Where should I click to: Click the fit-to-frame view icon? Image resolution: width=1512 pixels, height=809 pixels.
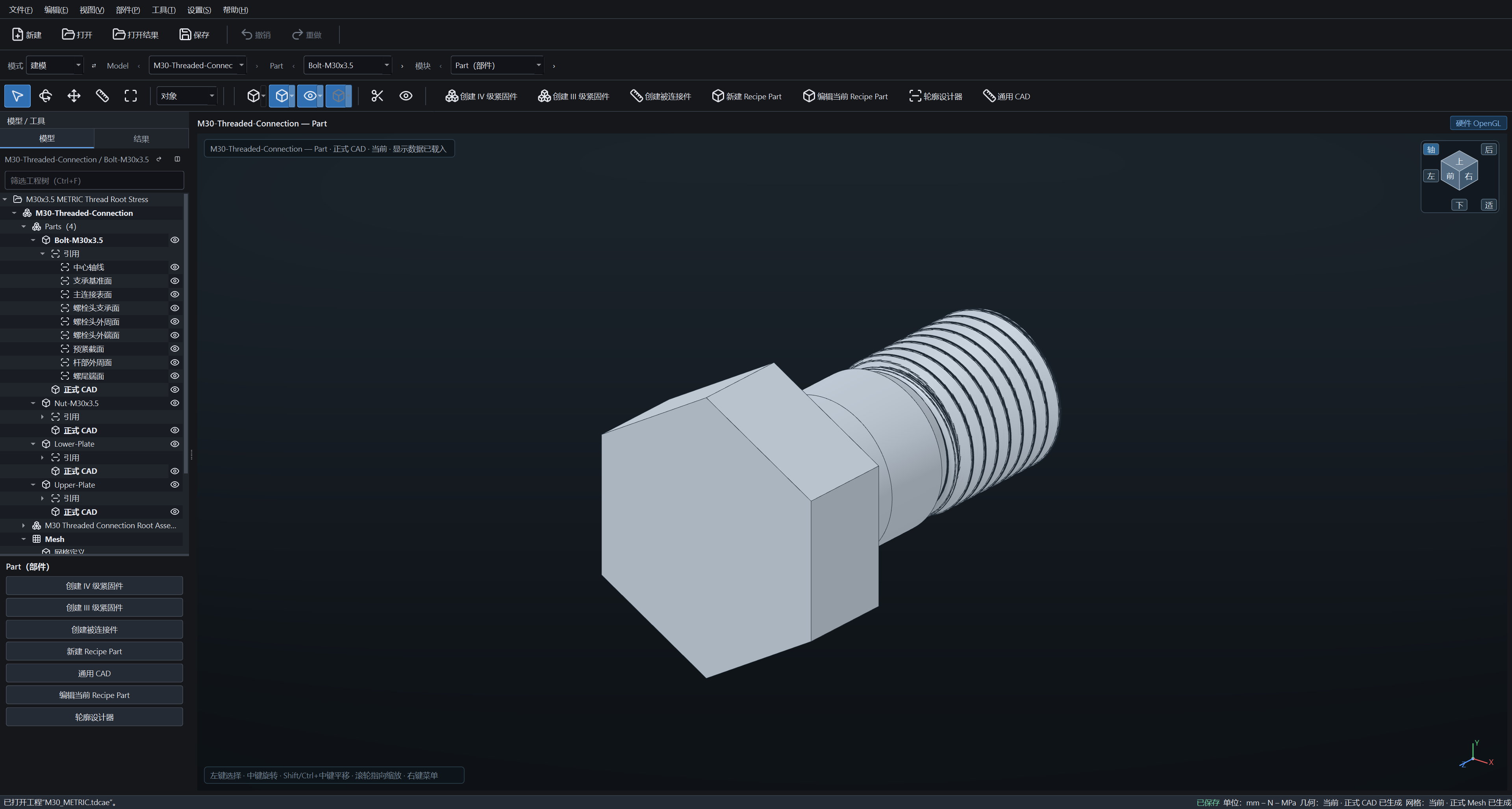[130, 96]
